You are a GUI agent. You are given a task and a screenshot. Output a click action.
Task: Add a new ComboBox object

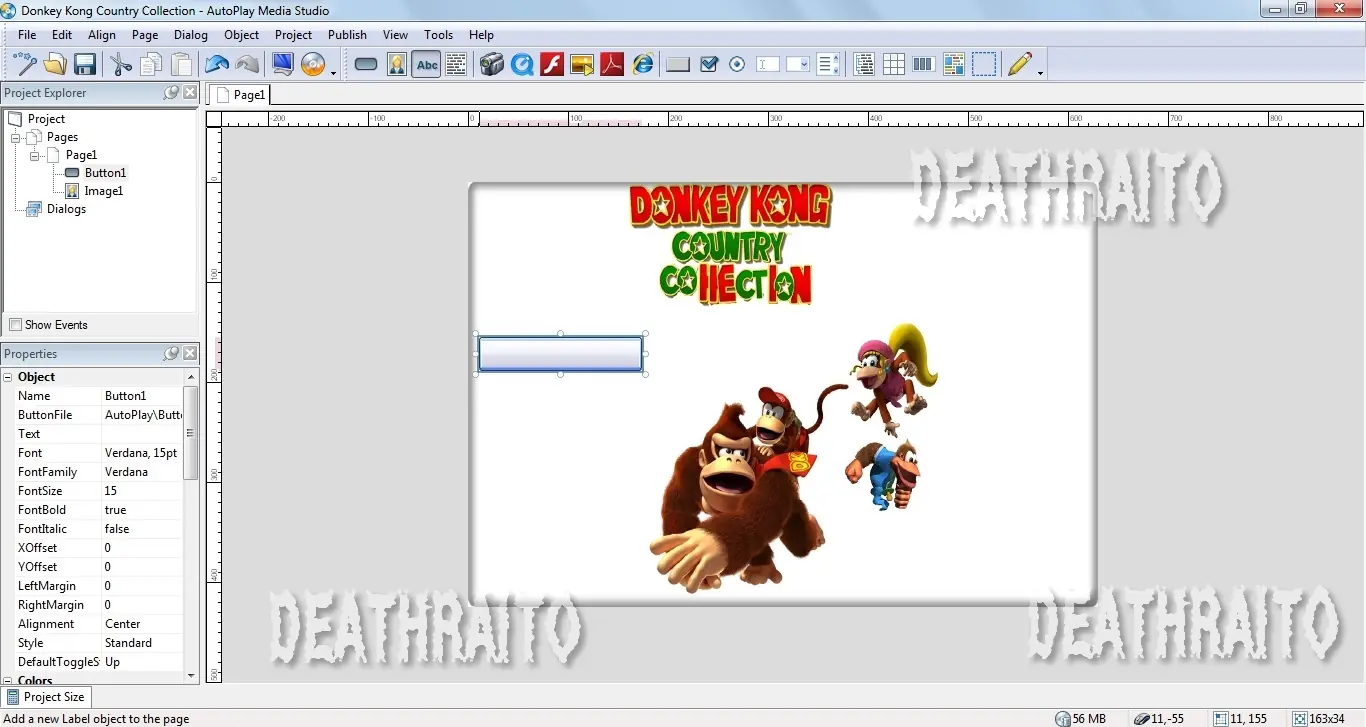[798, 64]
